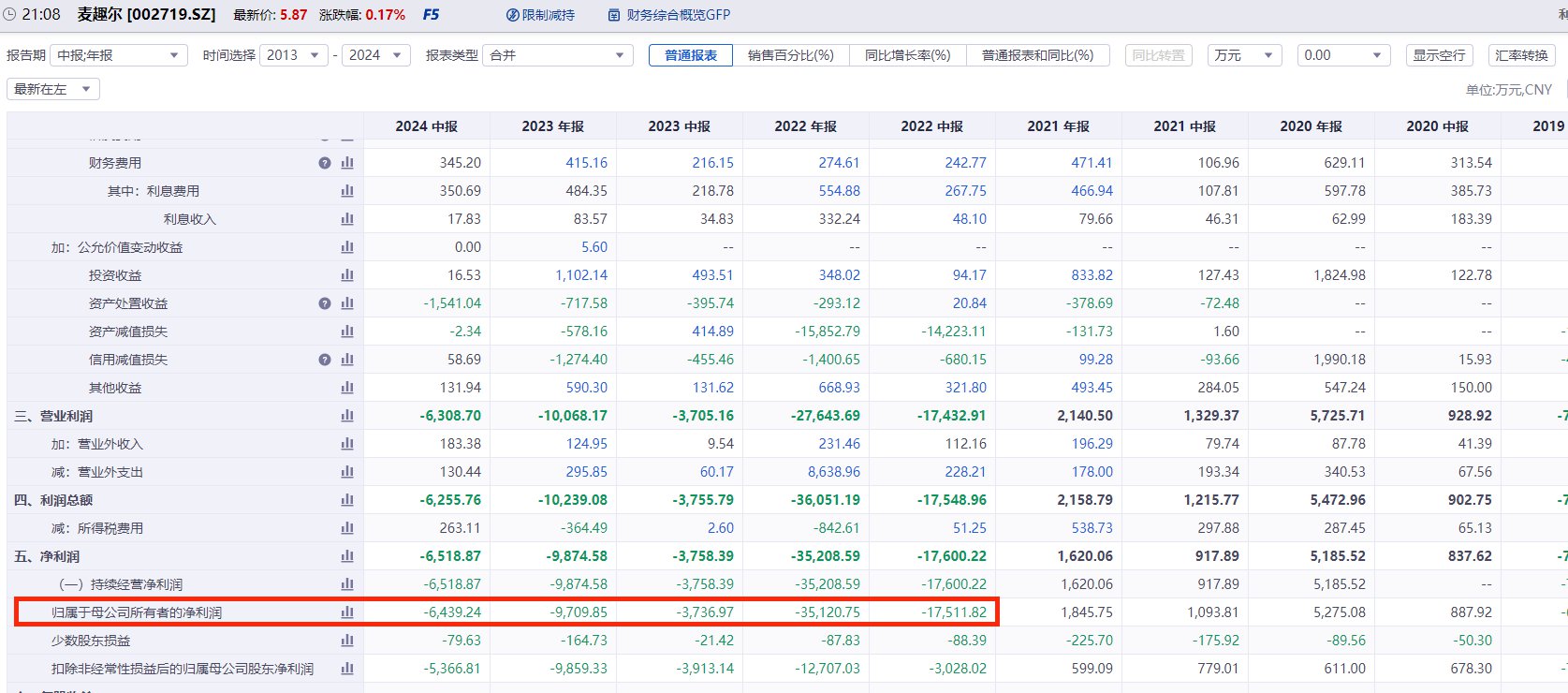Open chart icon for 其中：利息费用 row
1568x693 pixels.
point(347,191)
